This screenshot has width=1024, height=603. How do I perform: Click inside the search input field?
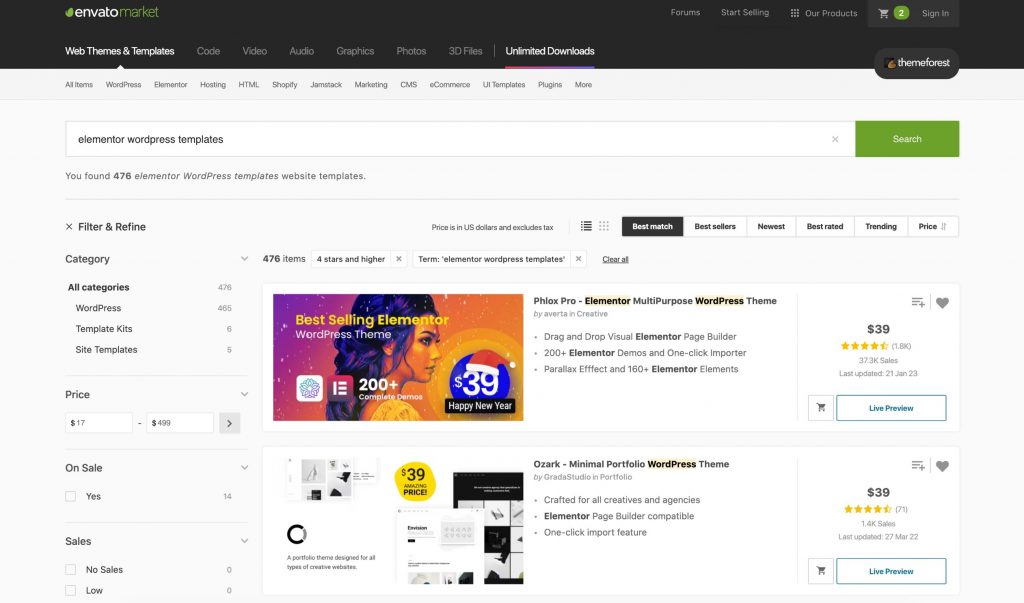click(x=400, y=139)
